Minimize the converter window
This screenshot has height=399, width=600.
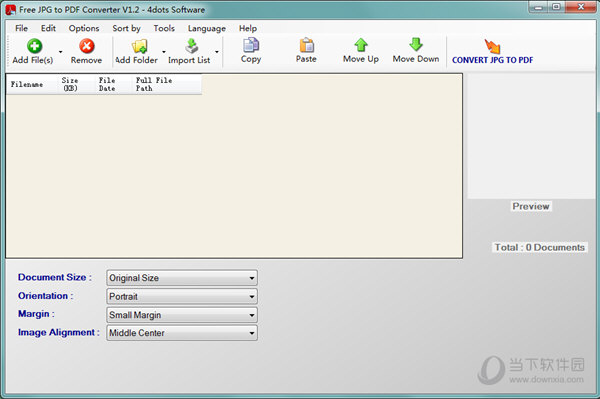pyautogui.click(x=538, y=7)
